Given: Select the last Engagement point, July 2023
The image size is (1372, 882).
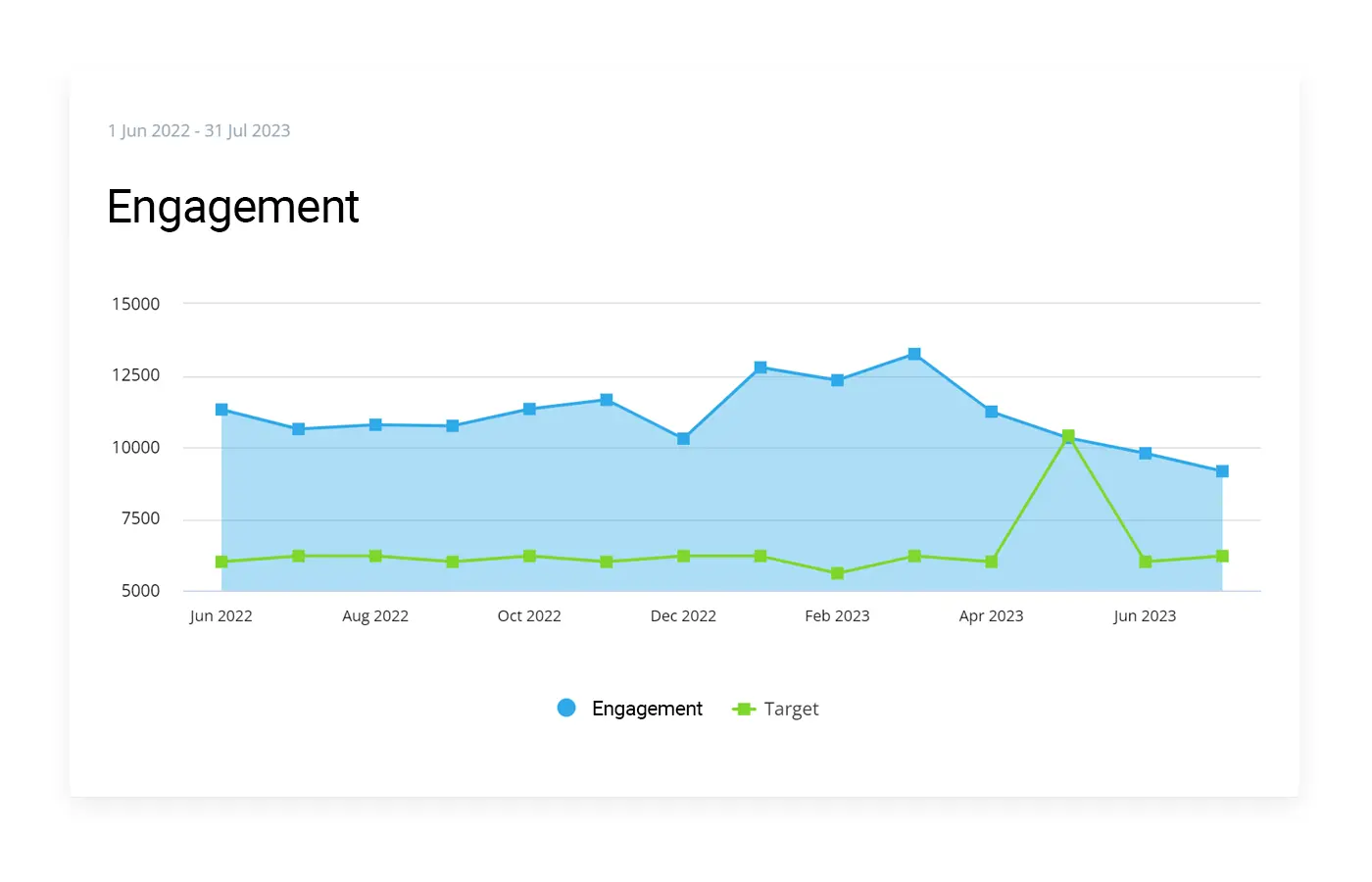Looking at the screenshot, I should pyautogui.click(x=1222, y=471).
